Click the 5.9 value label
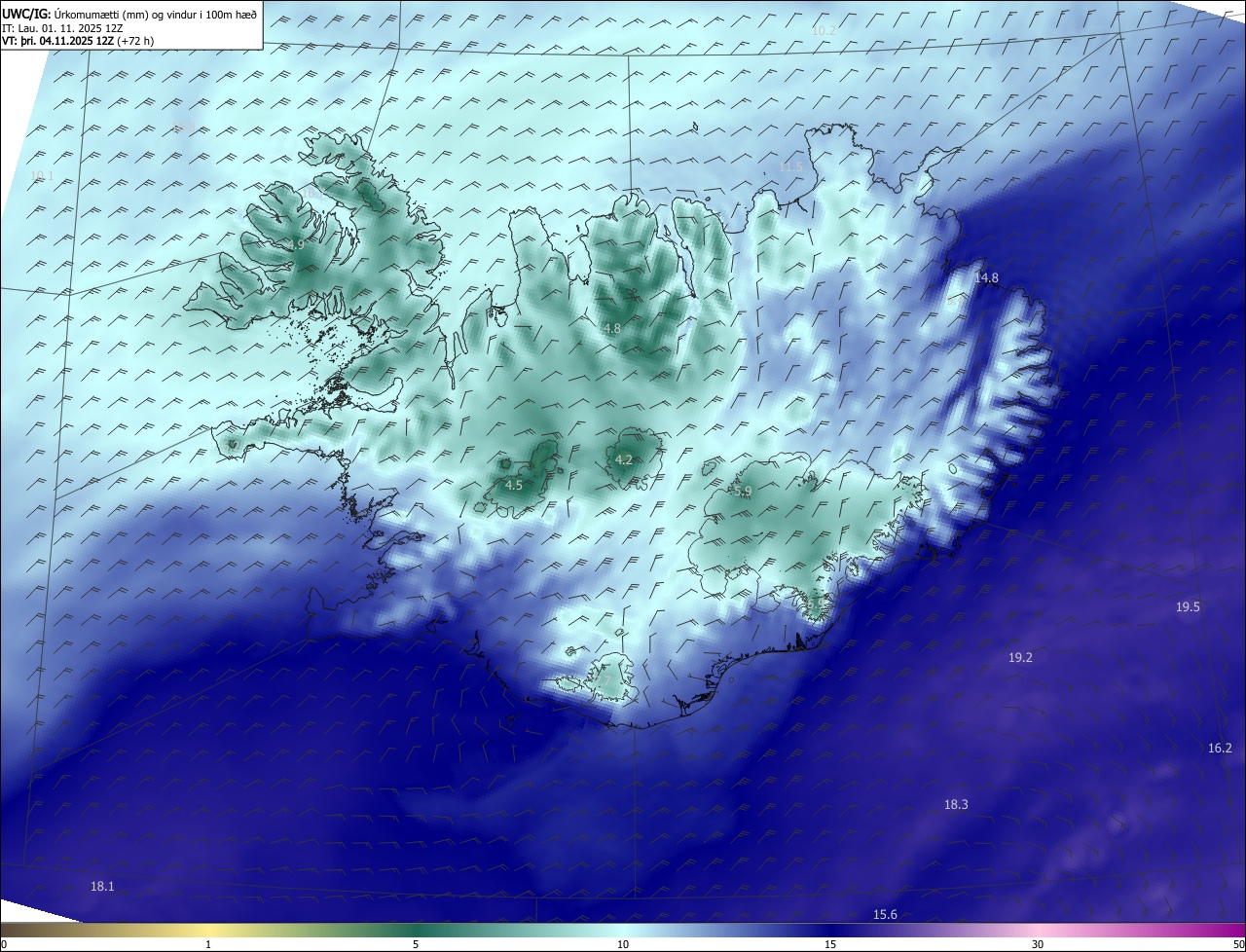1246x952 pixels. [743, 493]
